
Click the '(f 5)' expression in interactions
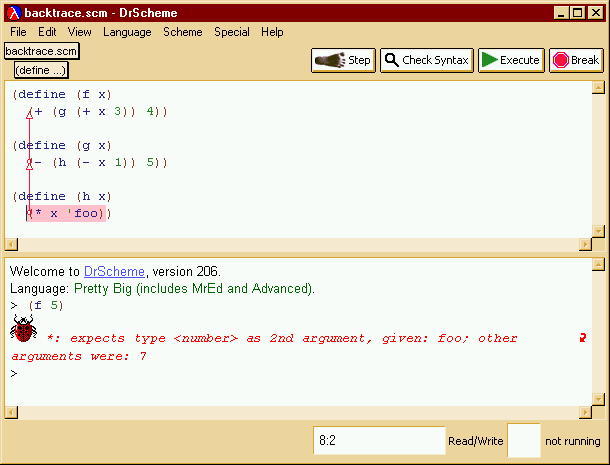point(46,305)
